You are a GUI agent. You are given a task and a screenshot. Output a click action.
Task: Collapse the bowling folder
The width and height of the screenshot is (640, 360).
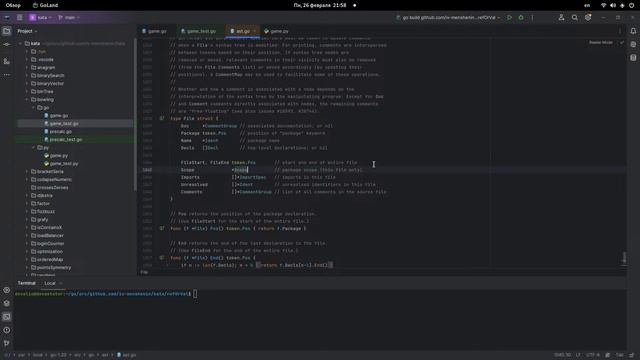click(x=27, y=100)
